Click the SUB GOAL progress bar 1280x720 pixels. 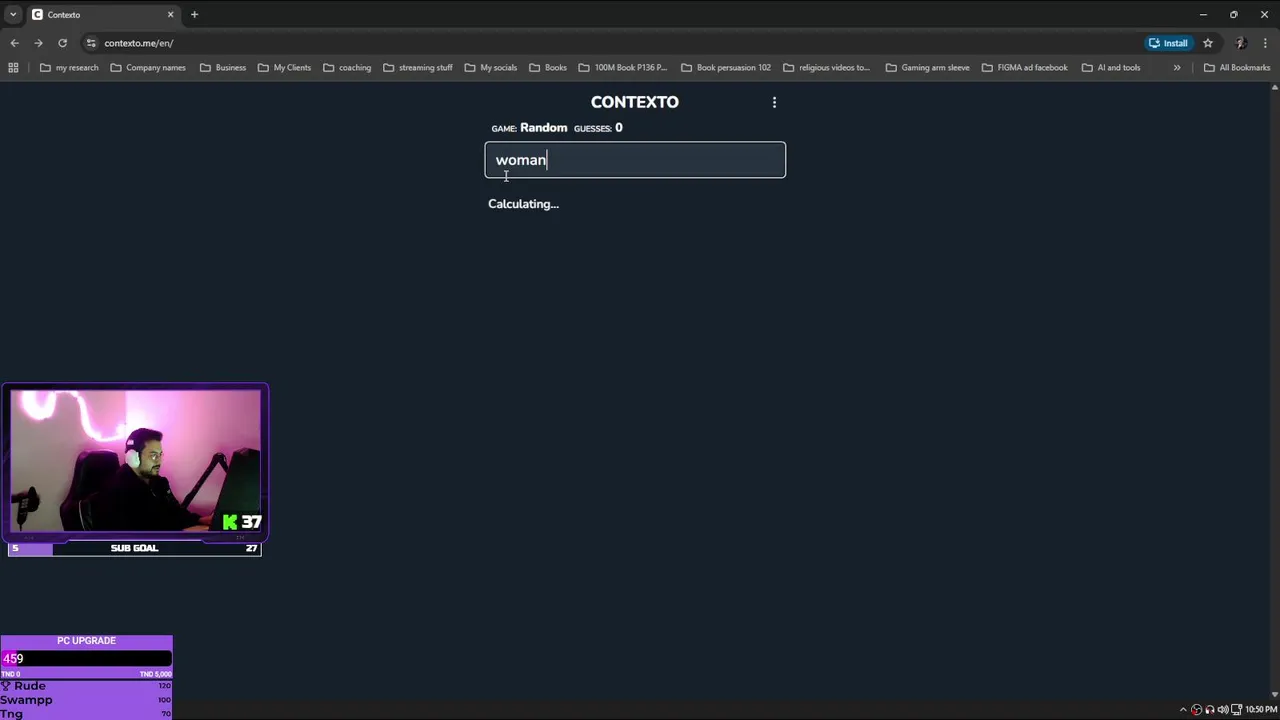134,548
